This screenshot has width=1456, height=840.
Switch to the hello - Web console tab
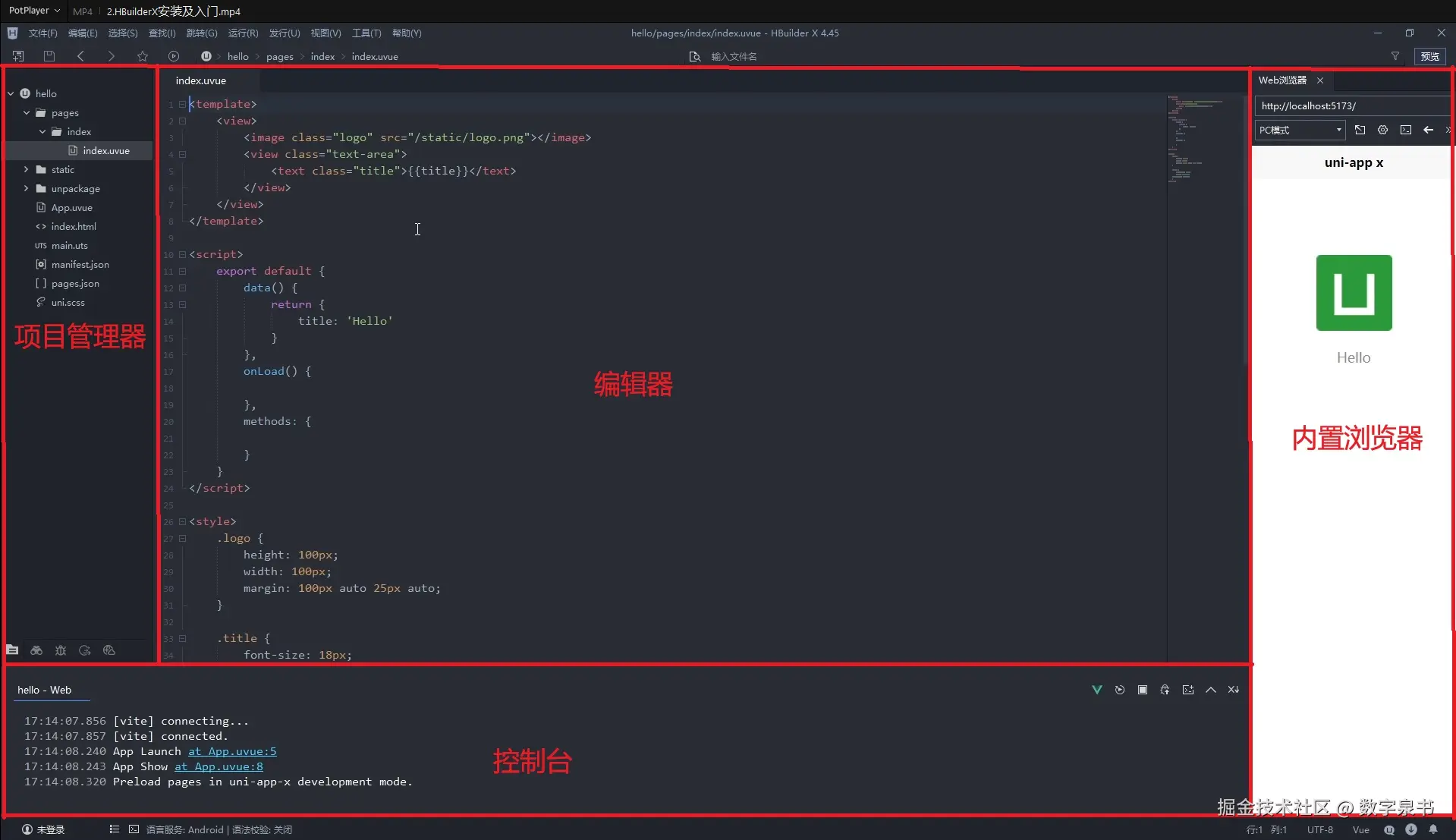pyautogui.click(x=45, y=690)
